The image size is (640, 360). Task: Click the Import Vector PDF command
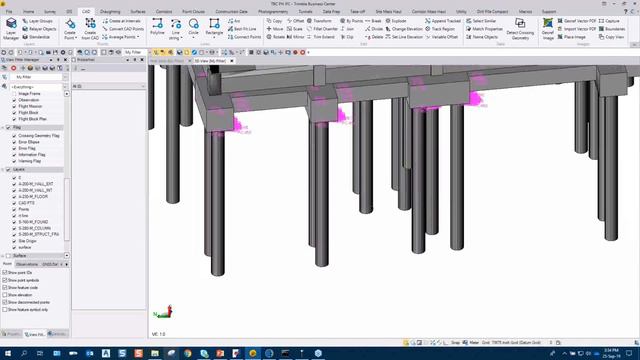[x=576, y=29]
